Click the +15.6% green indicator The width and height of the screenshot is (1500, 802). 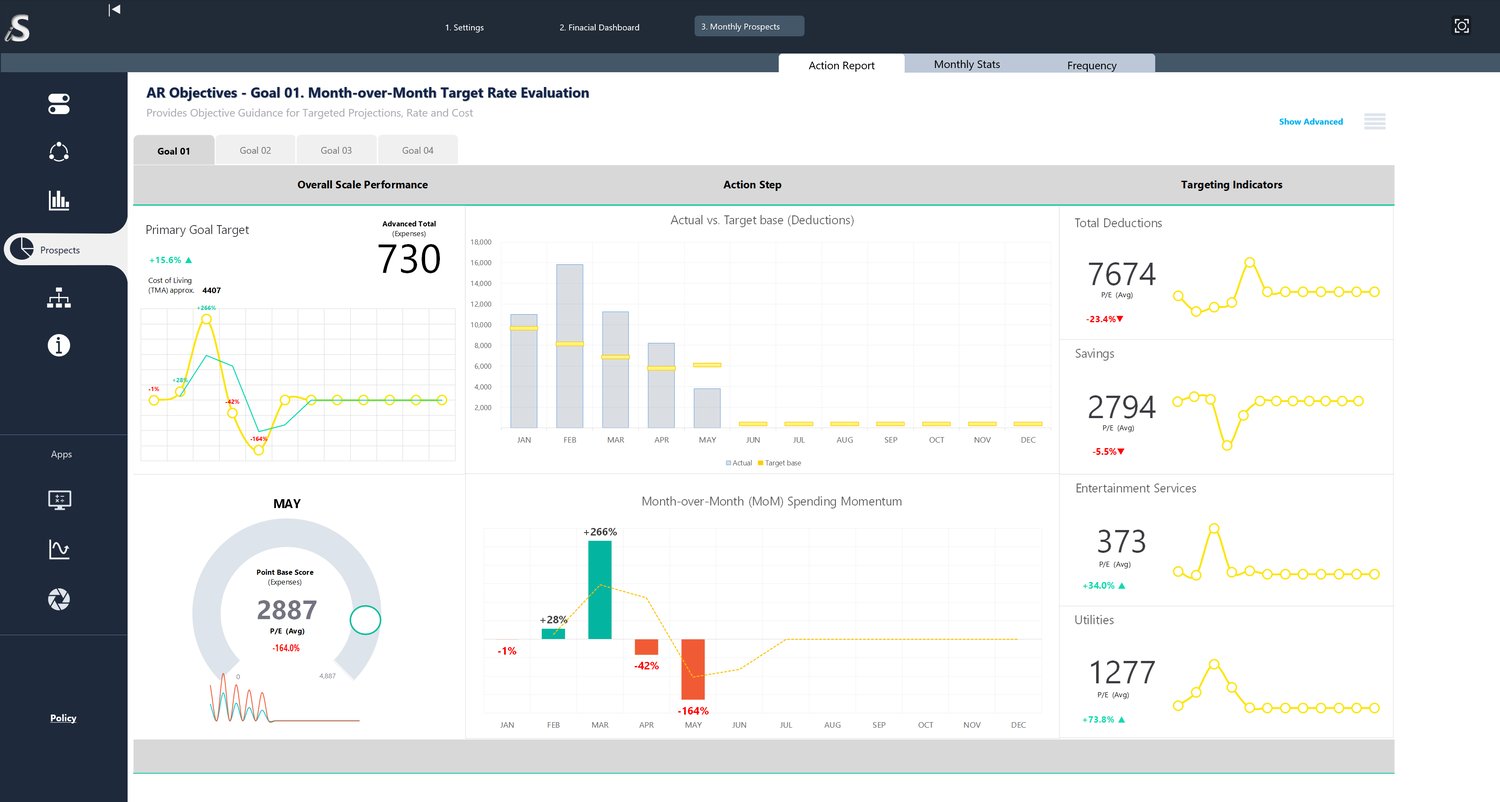(x=170, y=260)
